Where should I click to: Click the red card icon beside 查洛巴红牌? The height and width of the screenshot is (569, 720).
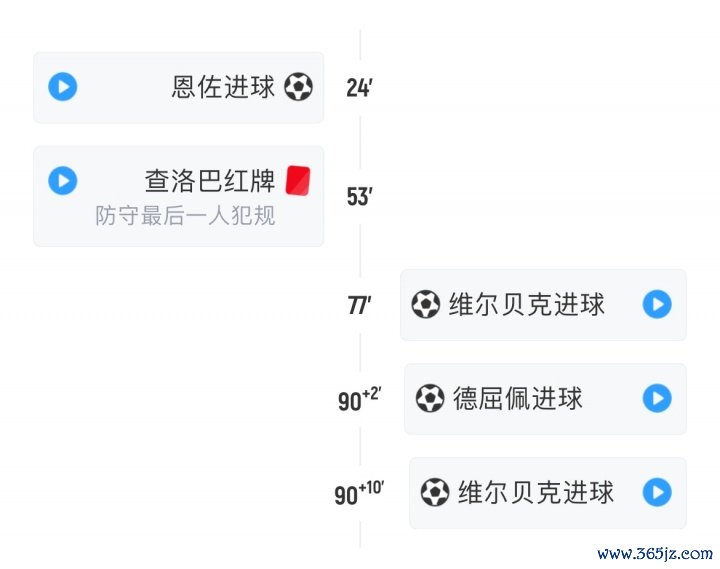[298, 180]
